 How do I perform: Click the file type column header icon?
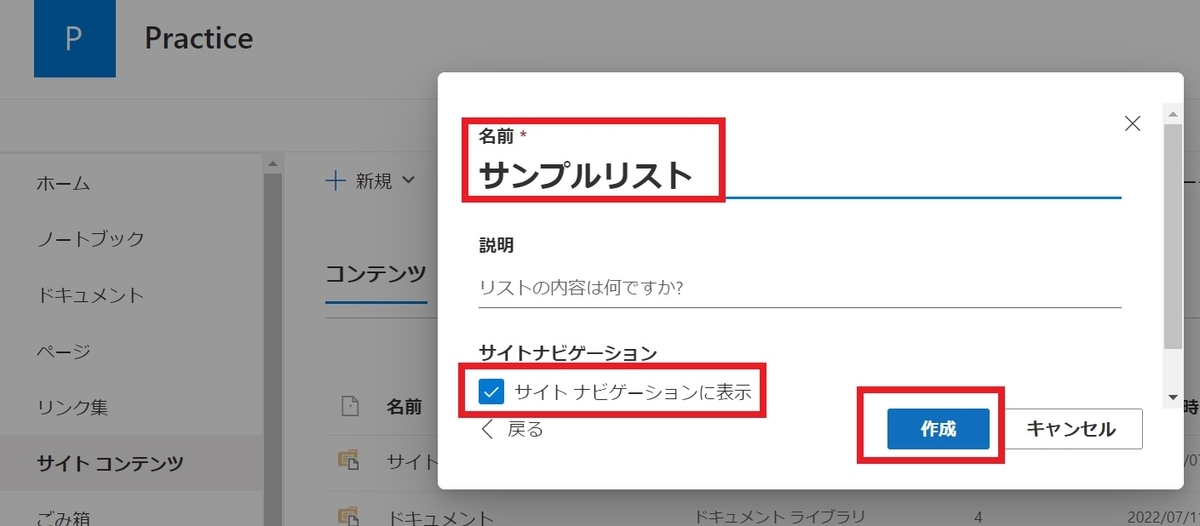[349, 406]
